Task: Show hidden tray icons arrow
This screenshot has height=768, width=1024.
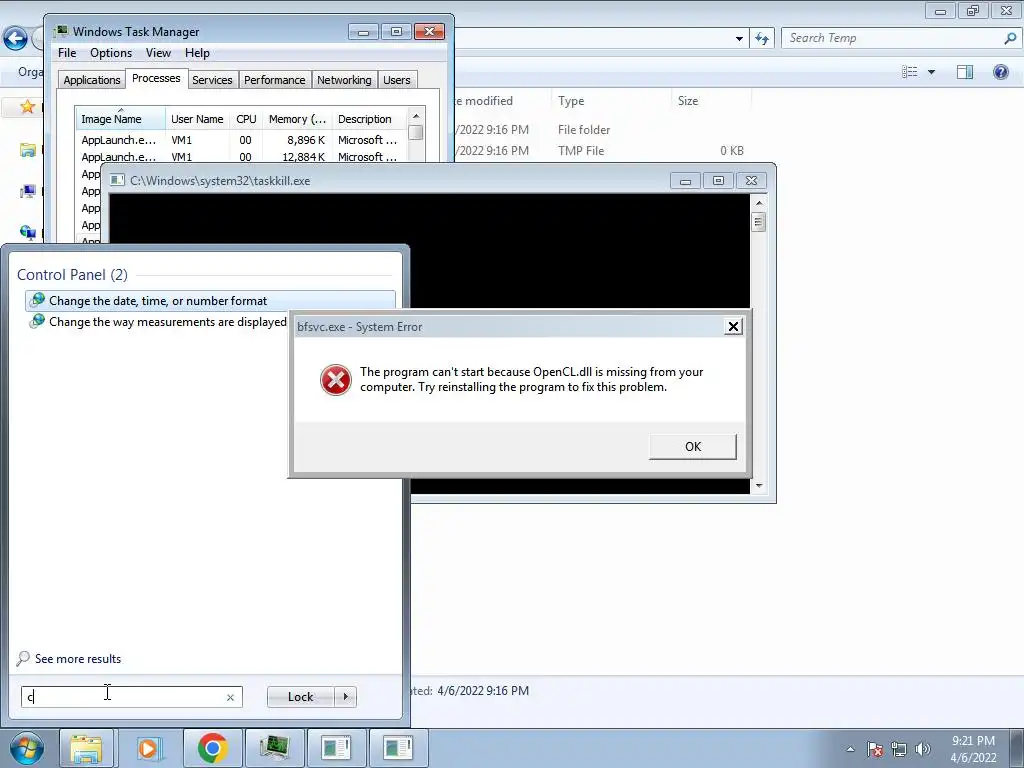Action: pos(850,749)
